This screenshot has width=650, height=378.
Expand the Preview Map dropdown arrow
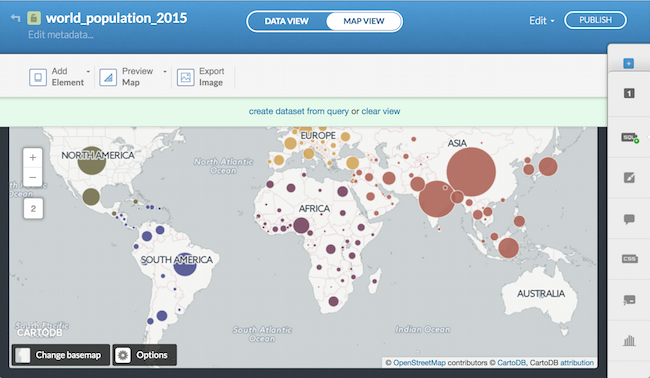[x=165, y=72]
